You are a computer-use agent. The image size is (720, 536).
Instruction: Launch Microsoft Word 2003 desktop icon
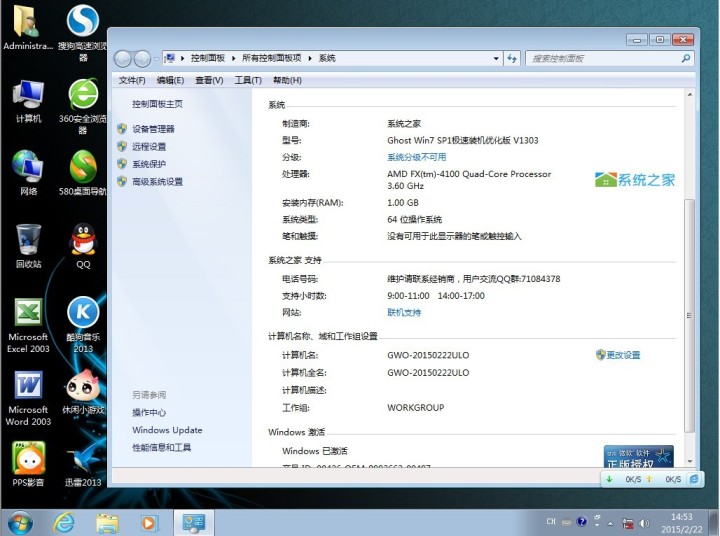(28, 398)
